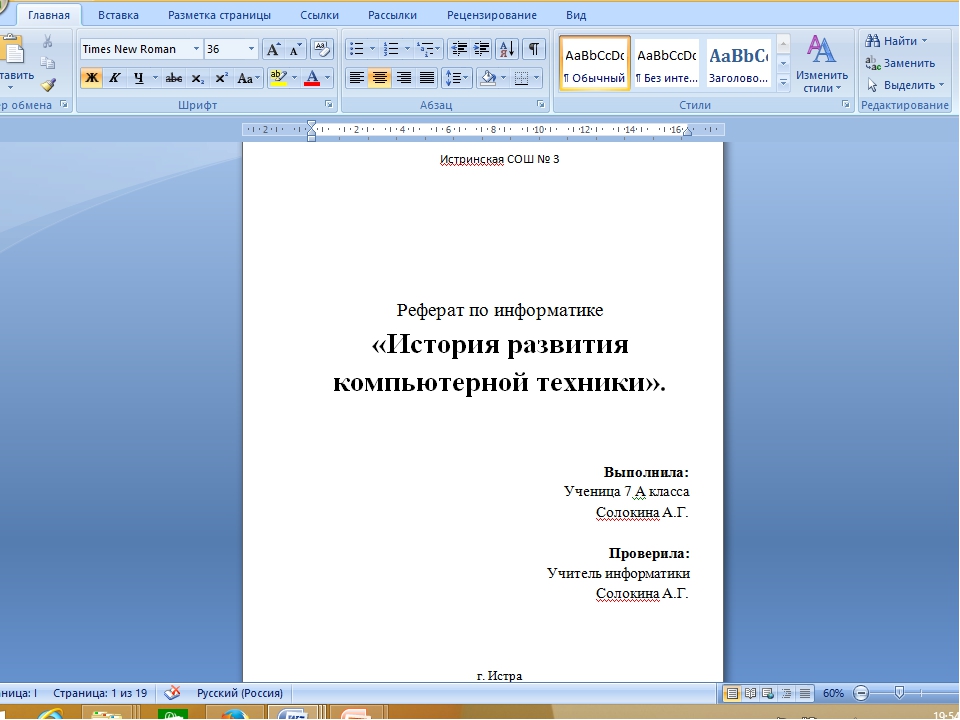Apply the superscript x² formatting
Image resolution: width=960 pixels, height=720 pixels.
coord(222,78)
